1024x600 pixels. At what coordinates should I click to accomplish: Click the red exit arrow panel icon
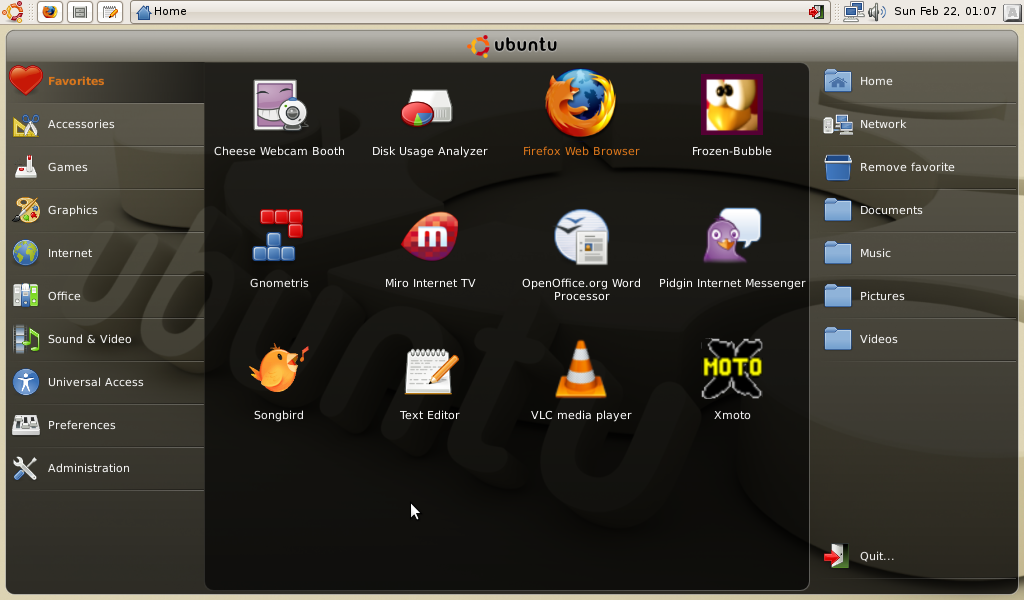tap(816, 12)
